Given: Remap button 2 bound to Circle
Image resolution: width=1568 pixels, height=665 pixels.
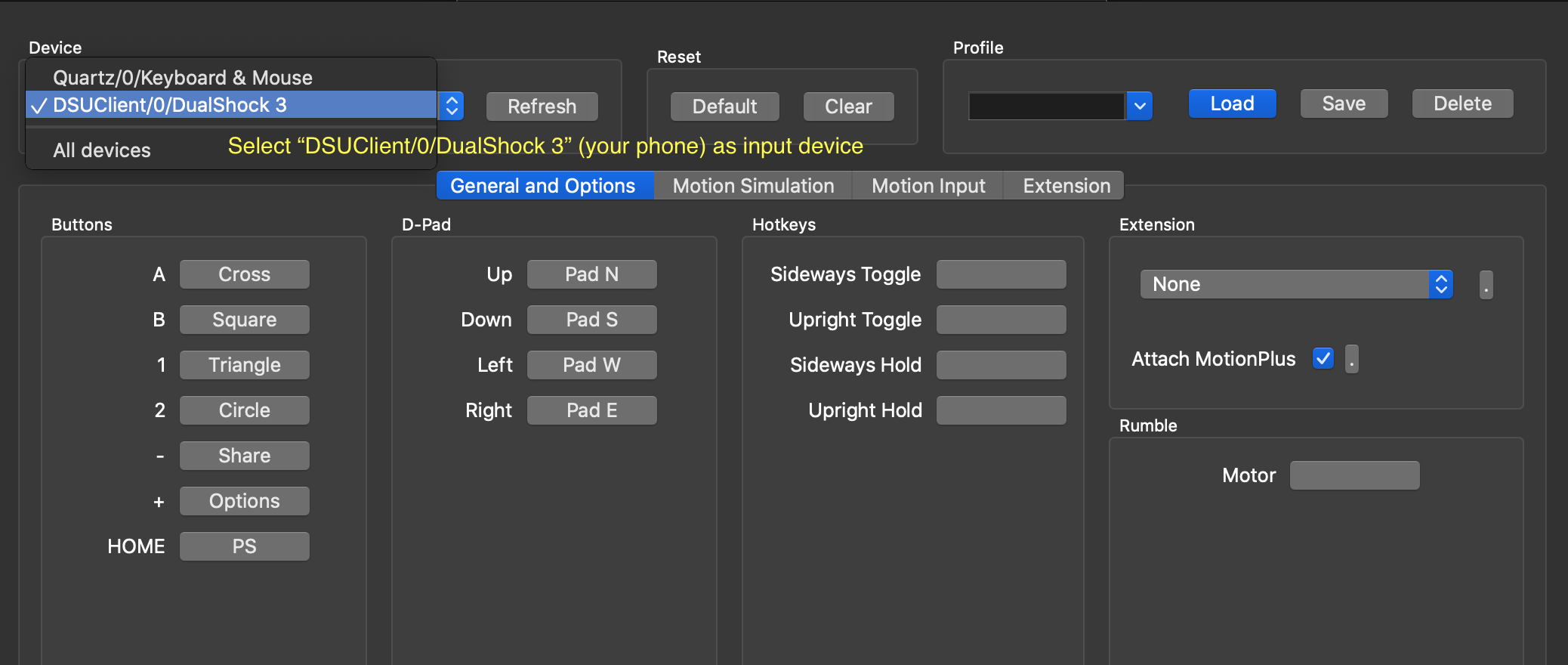Looking at the screenshot, I should (245, 410).
